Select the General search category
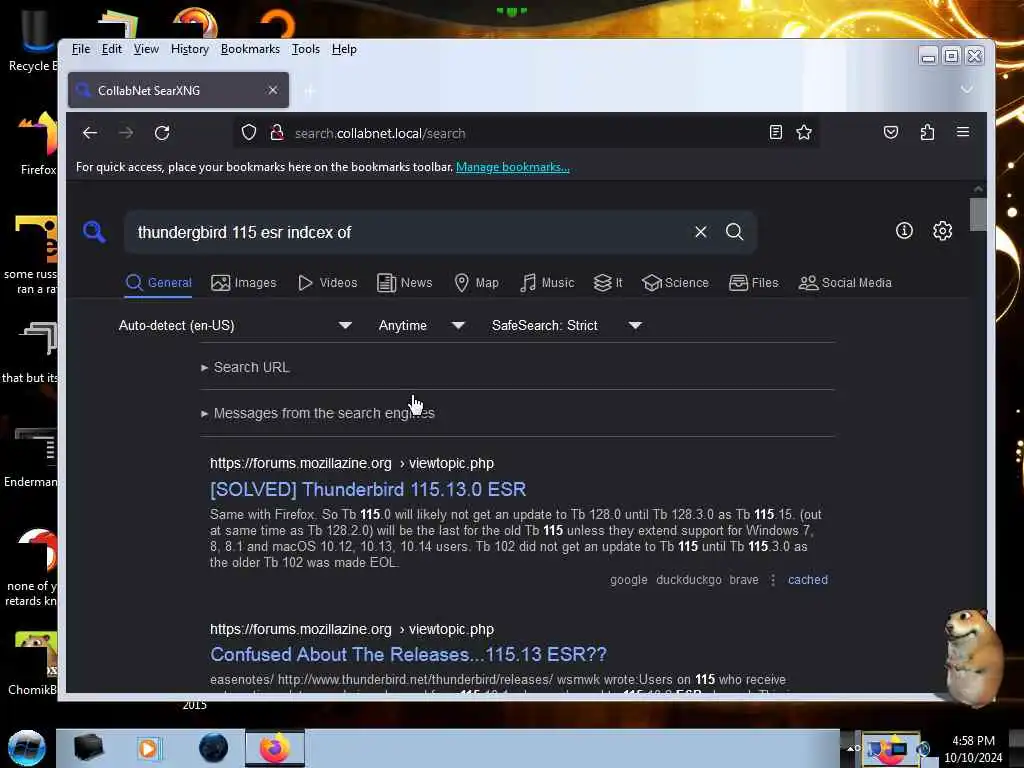The image size is (1024, 768). tap(158, 283)
